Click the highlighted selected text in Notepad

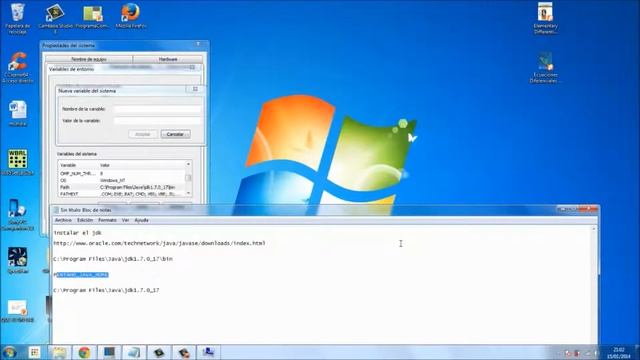click(x=83, y=275)
